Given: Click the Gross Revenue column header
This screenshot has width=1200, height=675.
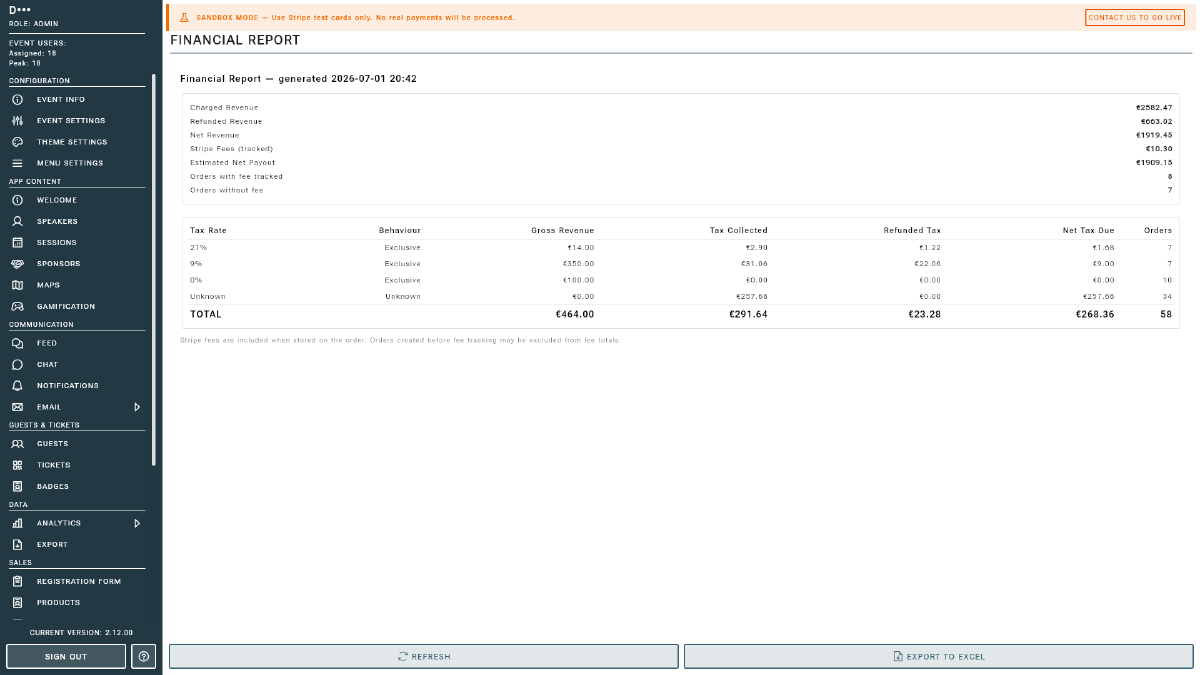Looking at the screenshot, I should (562, 230).
